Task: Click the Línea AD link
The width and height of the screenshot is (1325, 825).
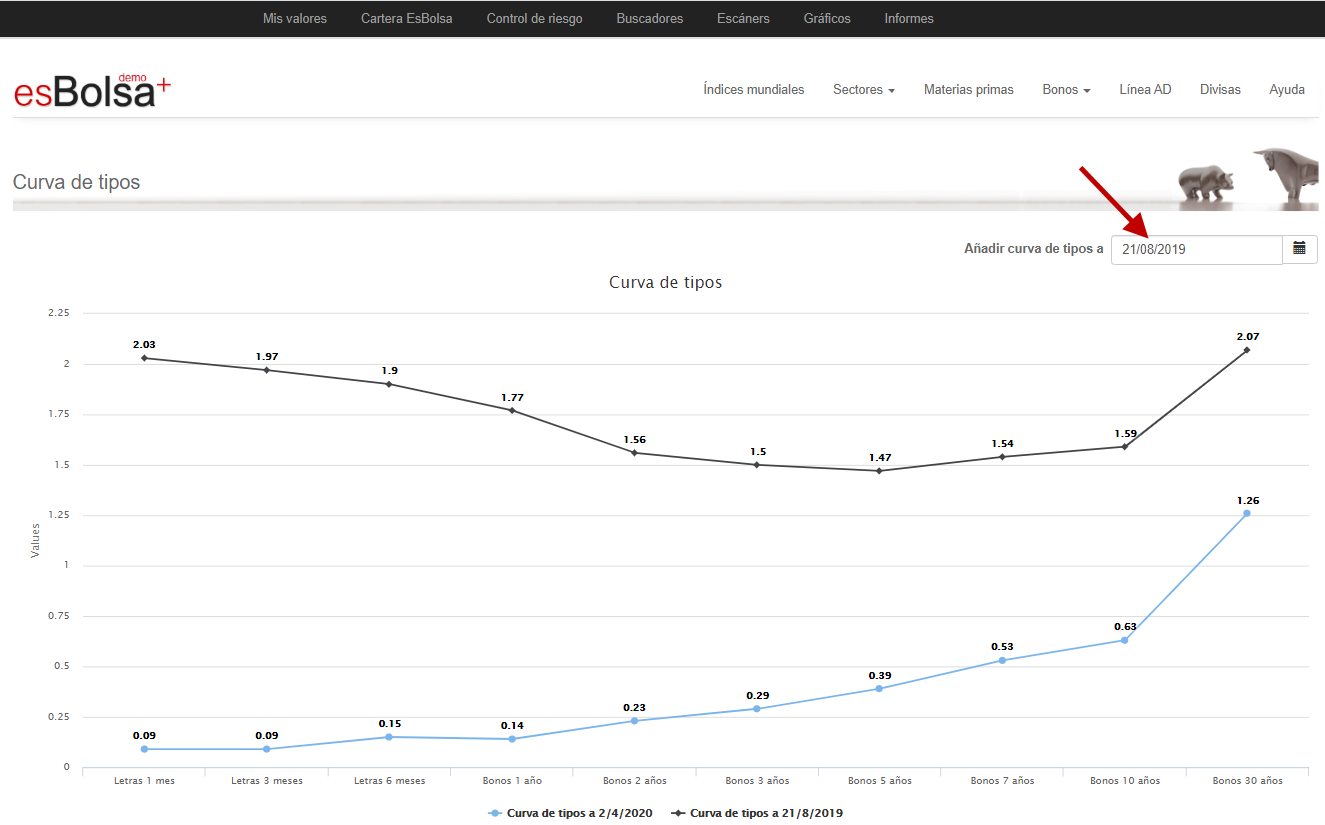Action: click(x=1145, y=90)
